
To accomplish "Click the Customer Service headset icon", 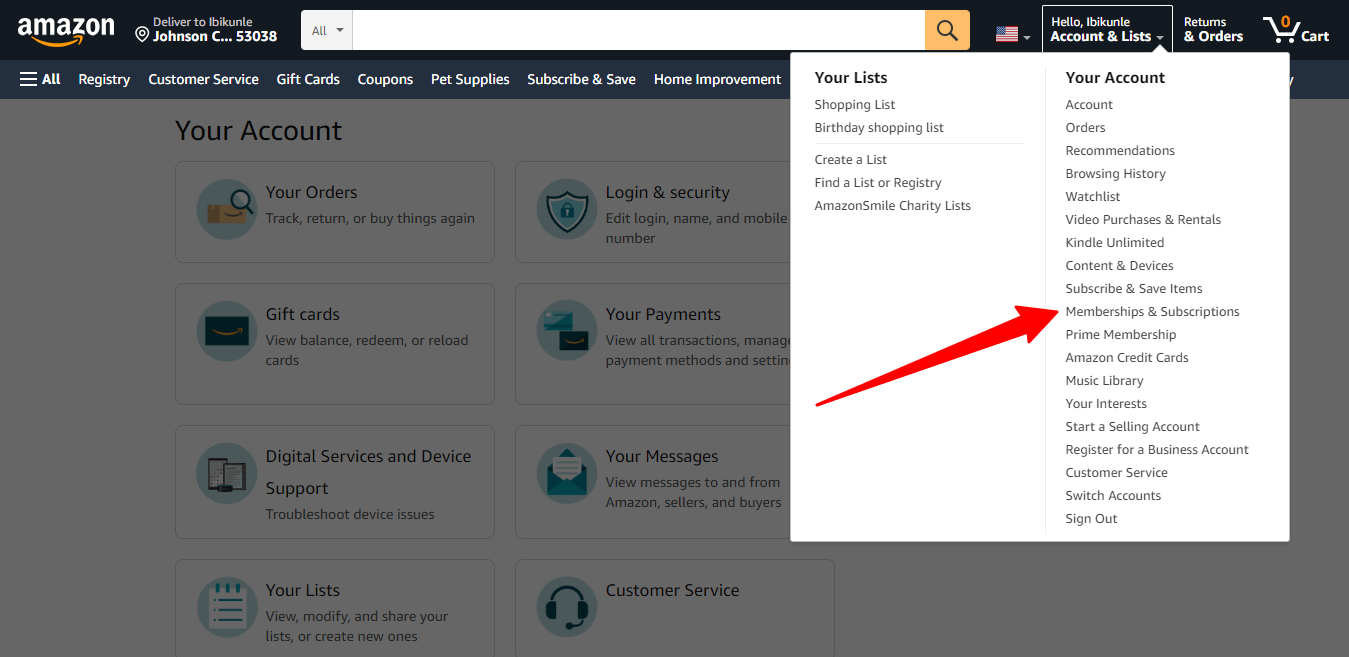I will pos(567,607).
